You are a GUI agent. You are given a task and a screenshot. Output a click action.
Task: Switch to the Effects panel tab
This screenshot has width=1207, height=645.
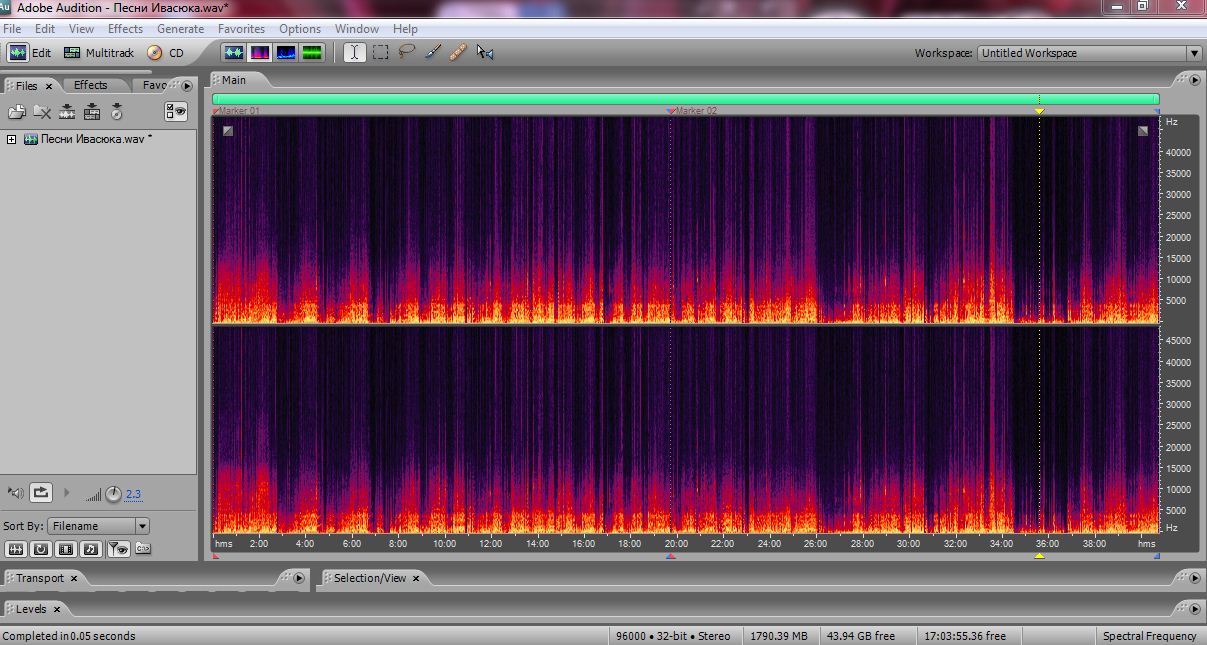(x=90, y=85)
